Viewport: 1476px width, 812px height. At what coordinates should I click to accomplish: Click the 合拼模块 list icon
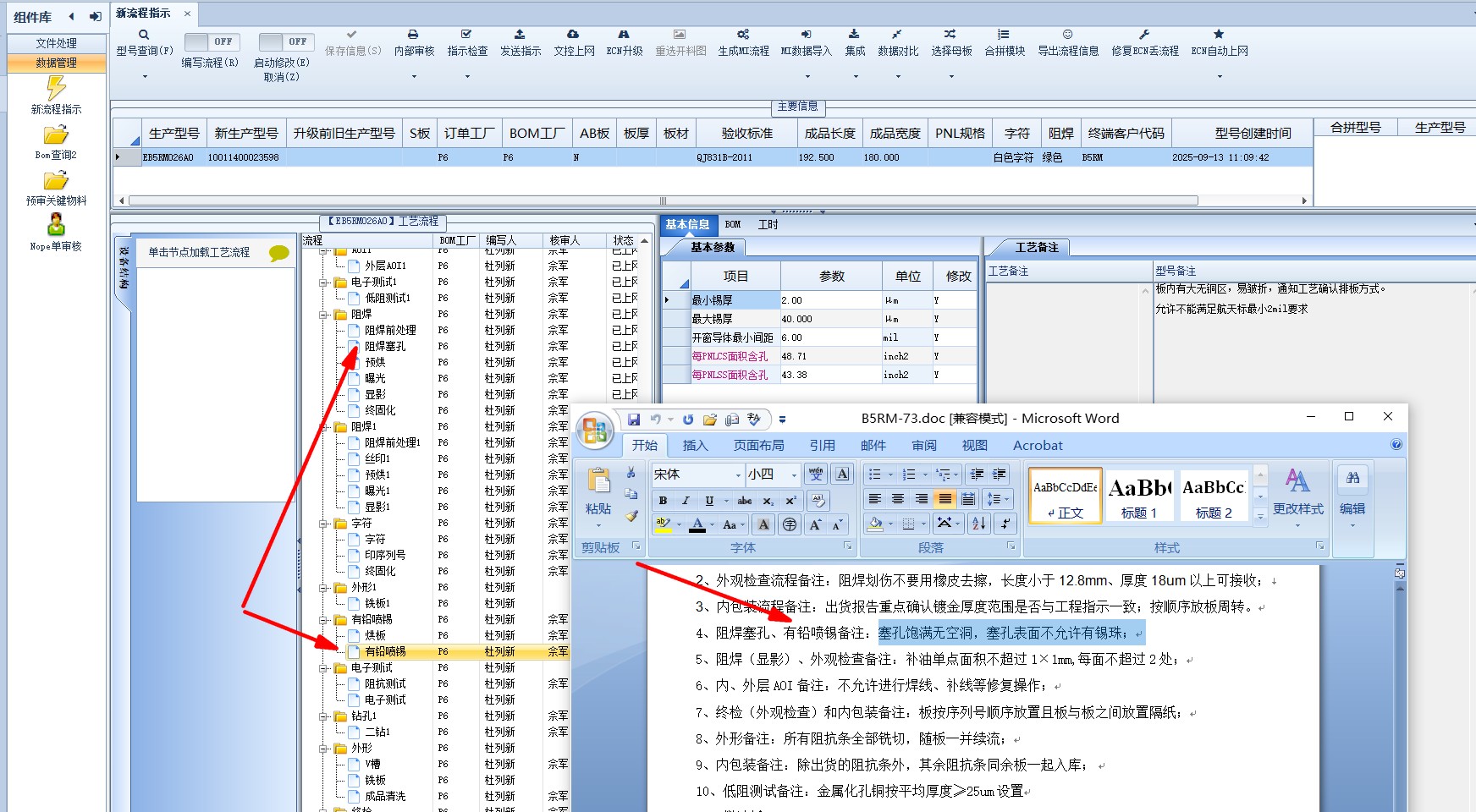tap(1004, 35)
